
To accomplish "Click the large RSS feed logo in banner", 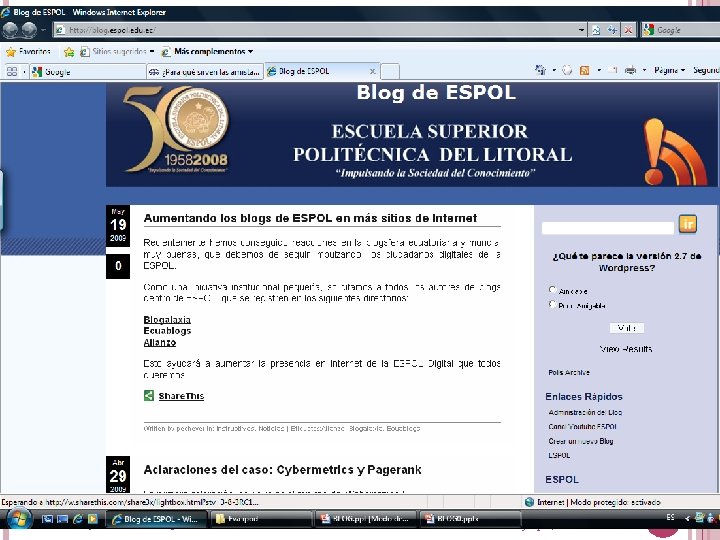I will [675, 152].
